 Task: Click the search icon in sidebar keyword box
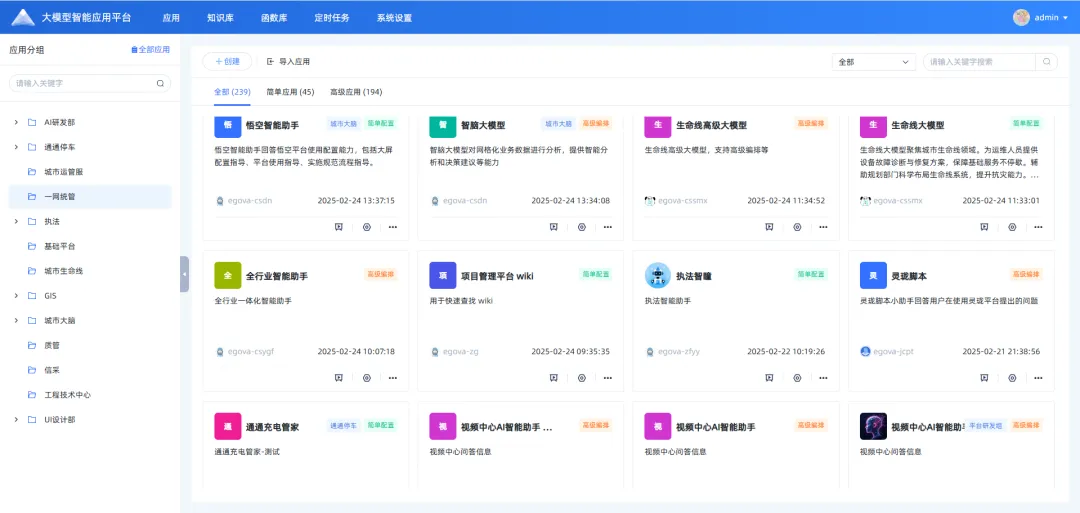tap(160, 84)
